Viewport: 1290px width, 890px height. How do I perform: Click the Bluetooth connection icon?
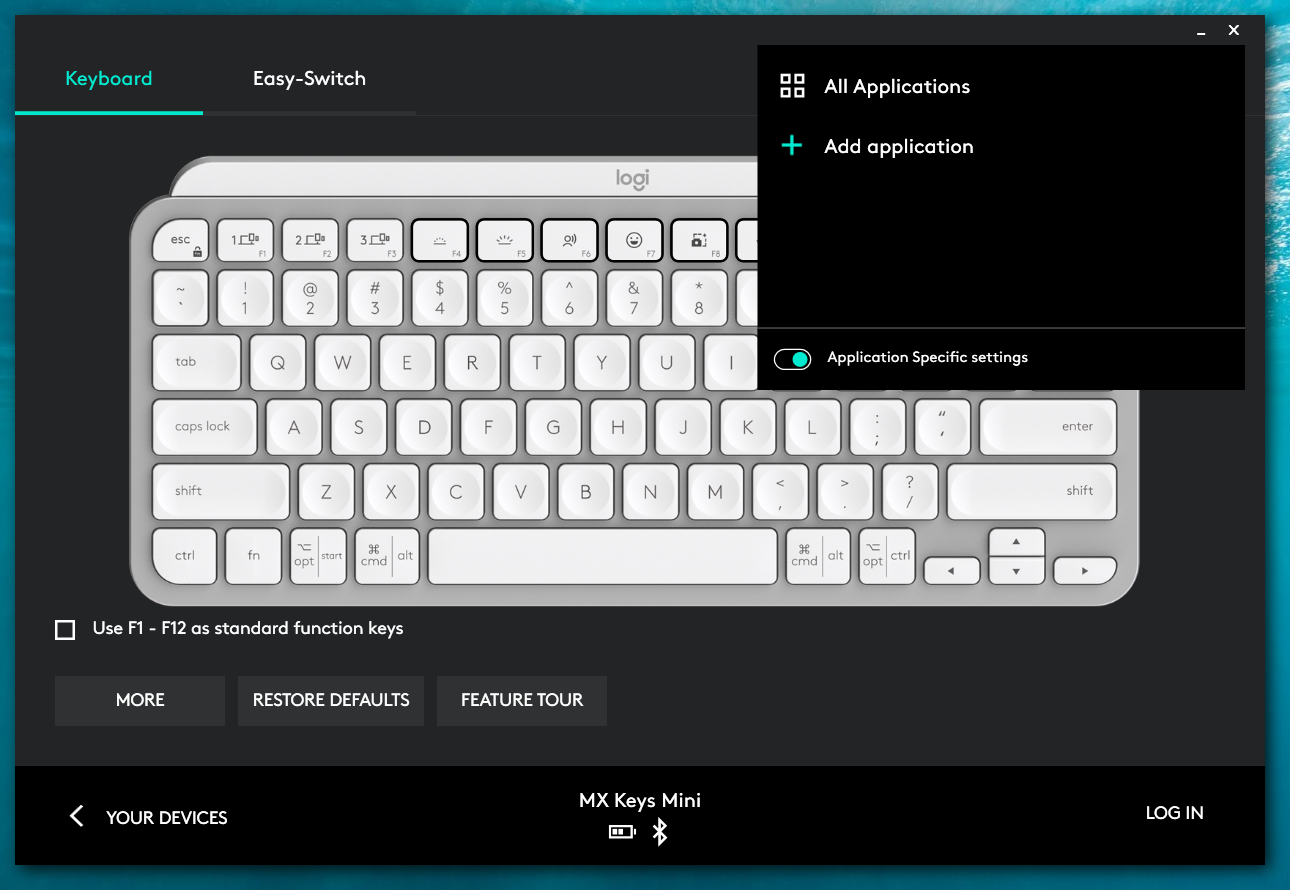660,832
